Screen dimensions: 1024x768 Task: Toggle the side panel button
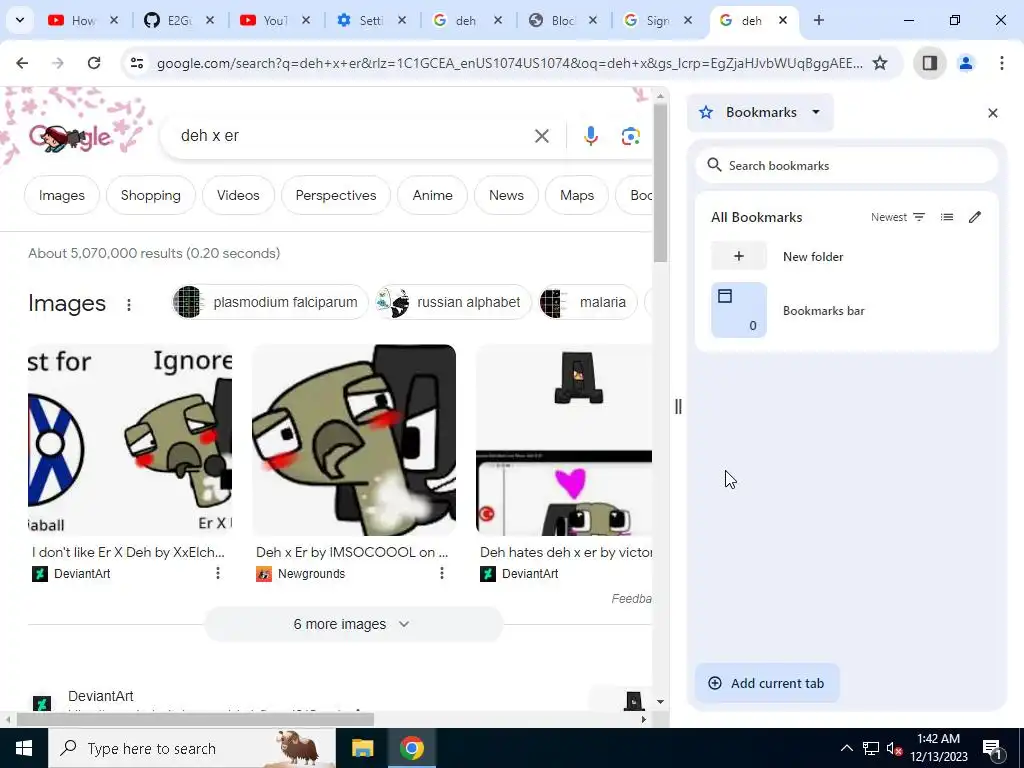click(x=930, y=63)
